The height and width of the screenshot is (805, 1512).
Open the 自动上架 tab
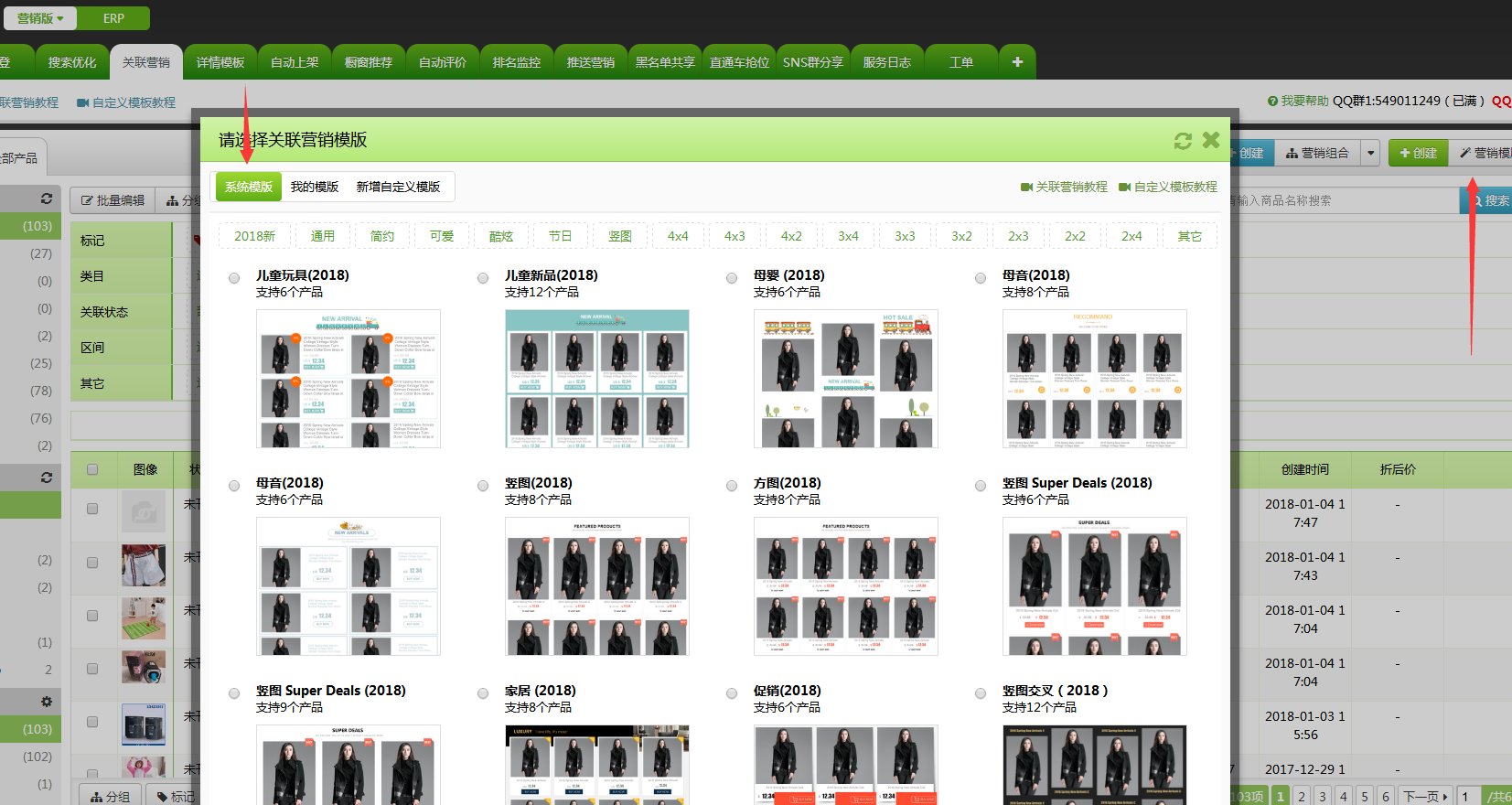coord(295,62)
